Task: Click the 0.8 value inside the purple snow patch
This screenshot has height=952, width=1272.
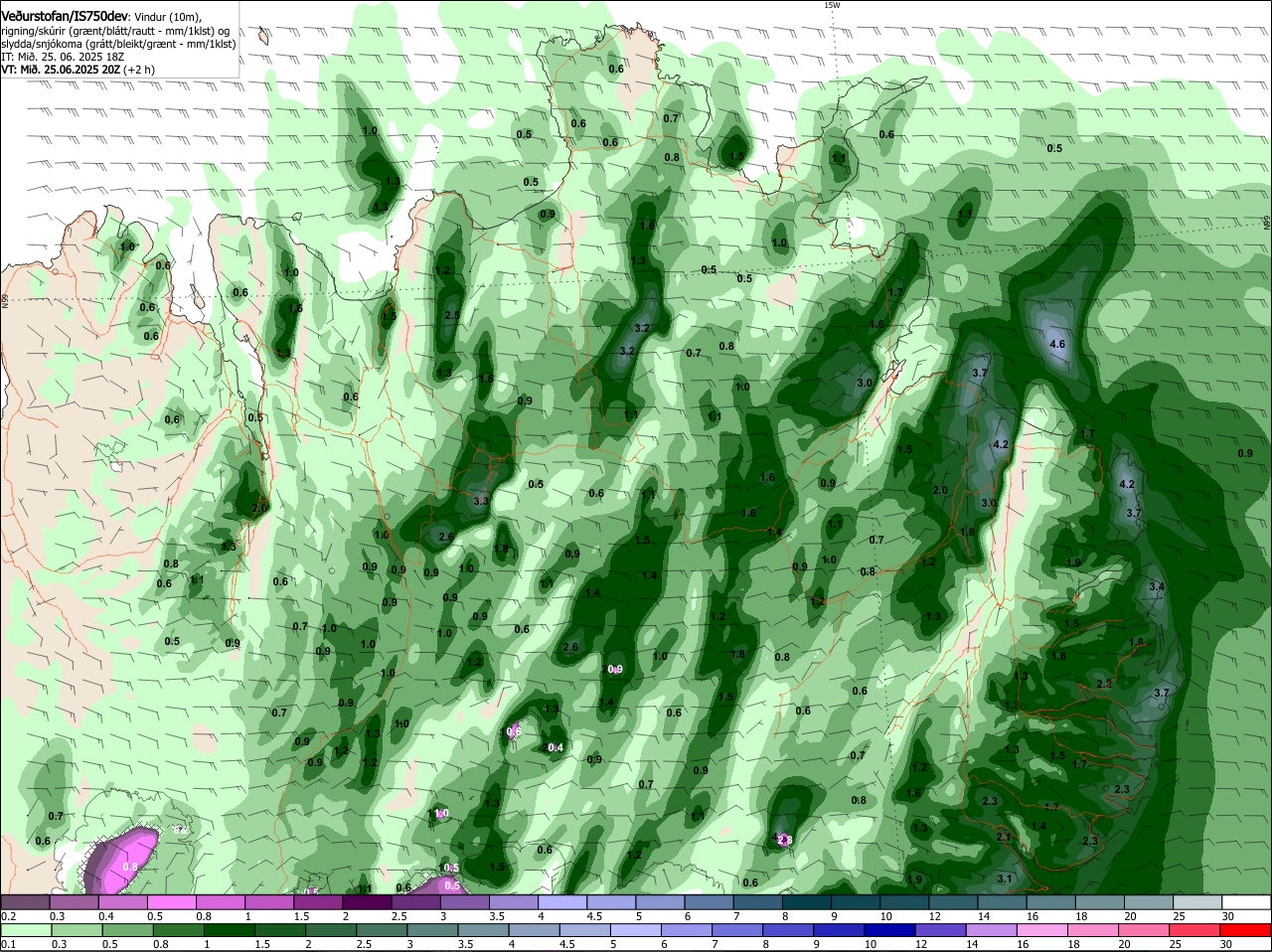Action: click(x=129, y=867)
